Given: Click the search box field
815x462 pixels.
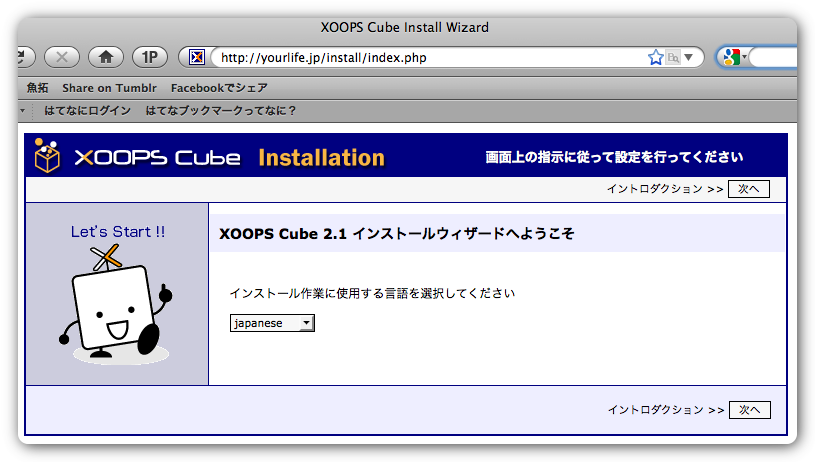Looking at the screenshot, I should [x=775, y=57].
